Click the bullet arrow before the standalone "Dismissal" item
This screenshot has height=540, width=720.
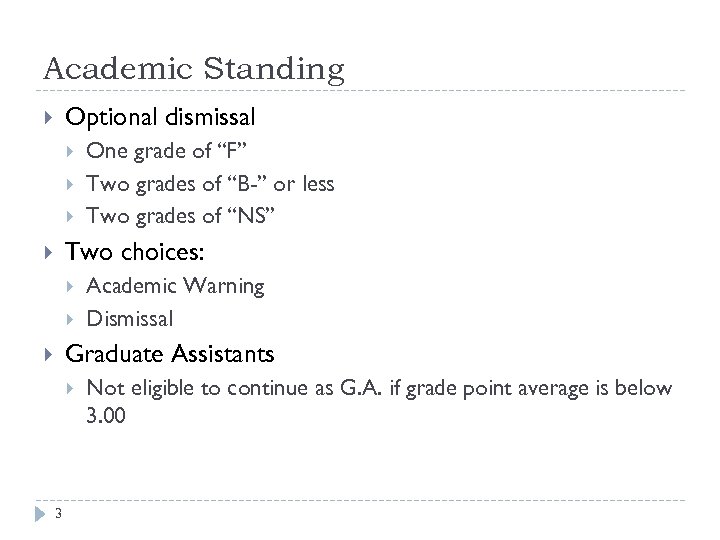(70, 319)
